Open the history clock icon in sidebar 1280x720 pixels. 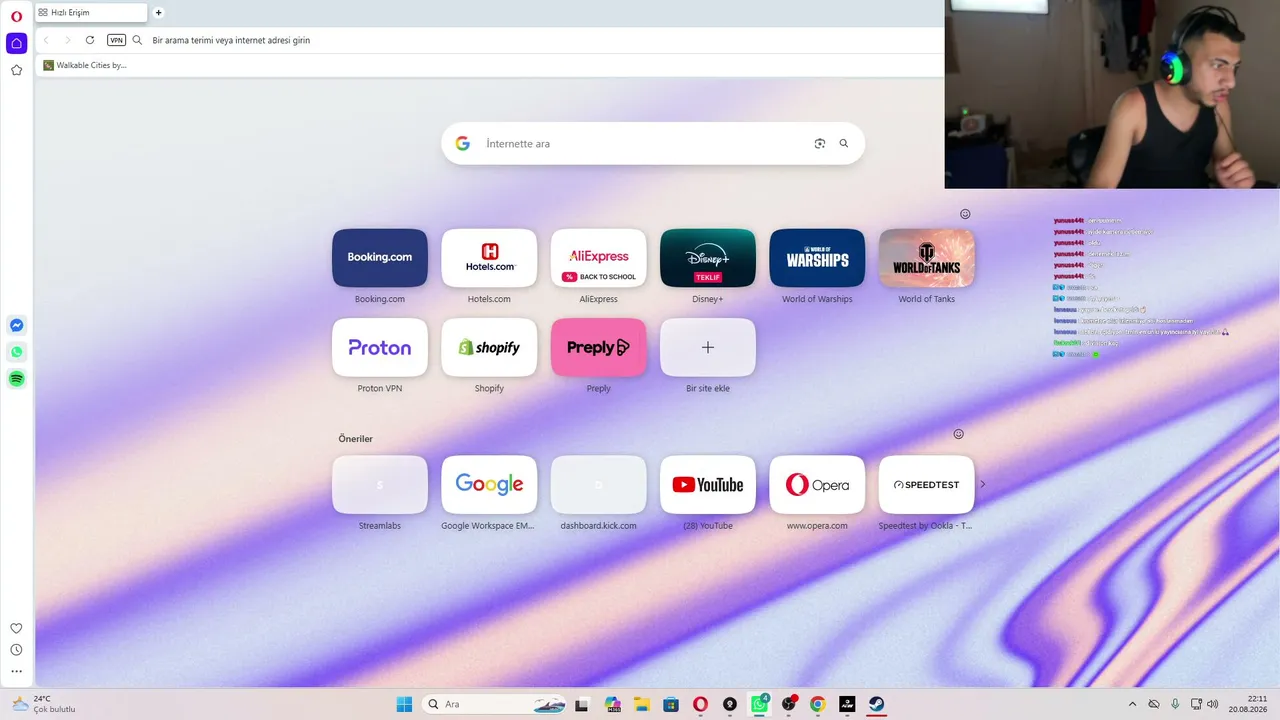(16, 650)
